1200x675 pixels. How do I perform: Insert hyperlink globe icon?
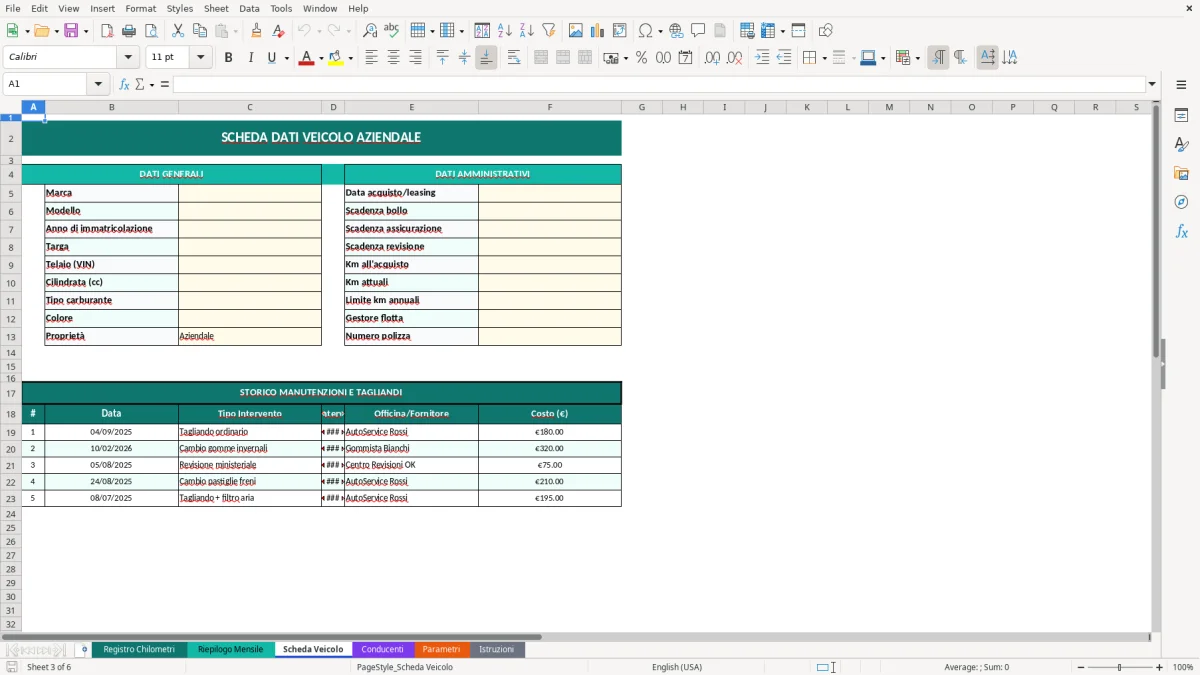tap(676, 31)
